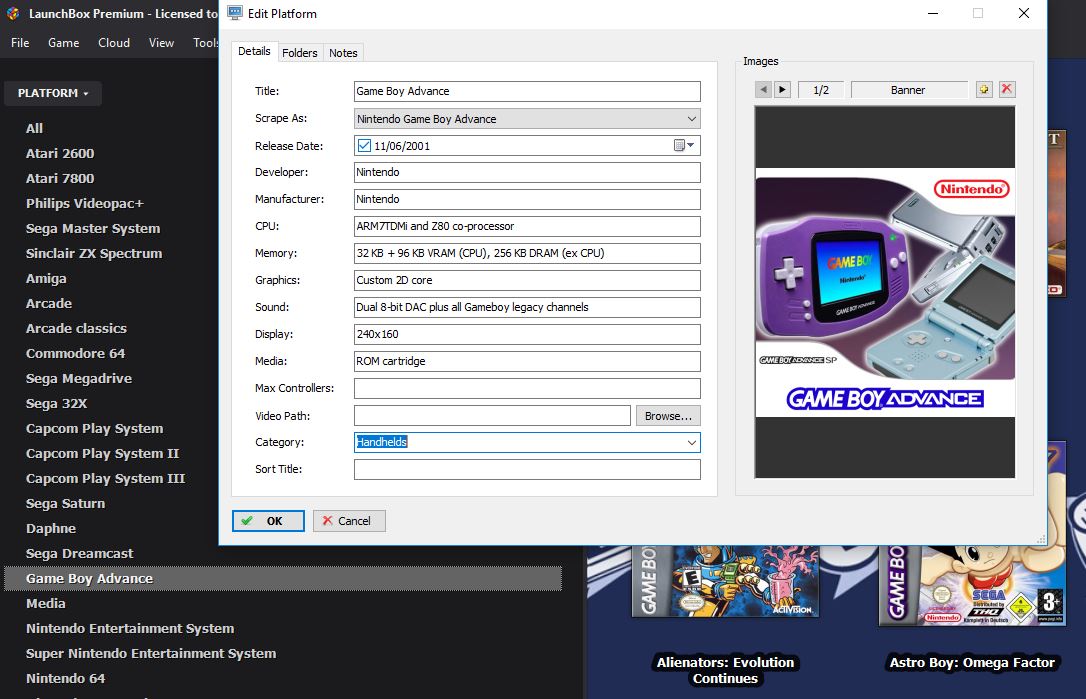Switch to the Notes tab
Viewport: 1086px width, 699px height.
343,53
